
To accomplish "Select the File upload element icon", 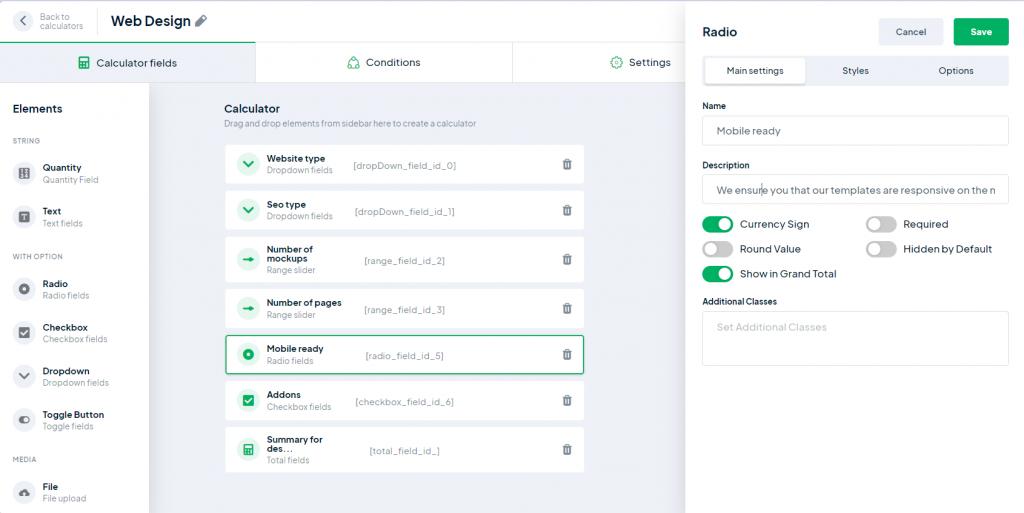I will click(24, 492).
